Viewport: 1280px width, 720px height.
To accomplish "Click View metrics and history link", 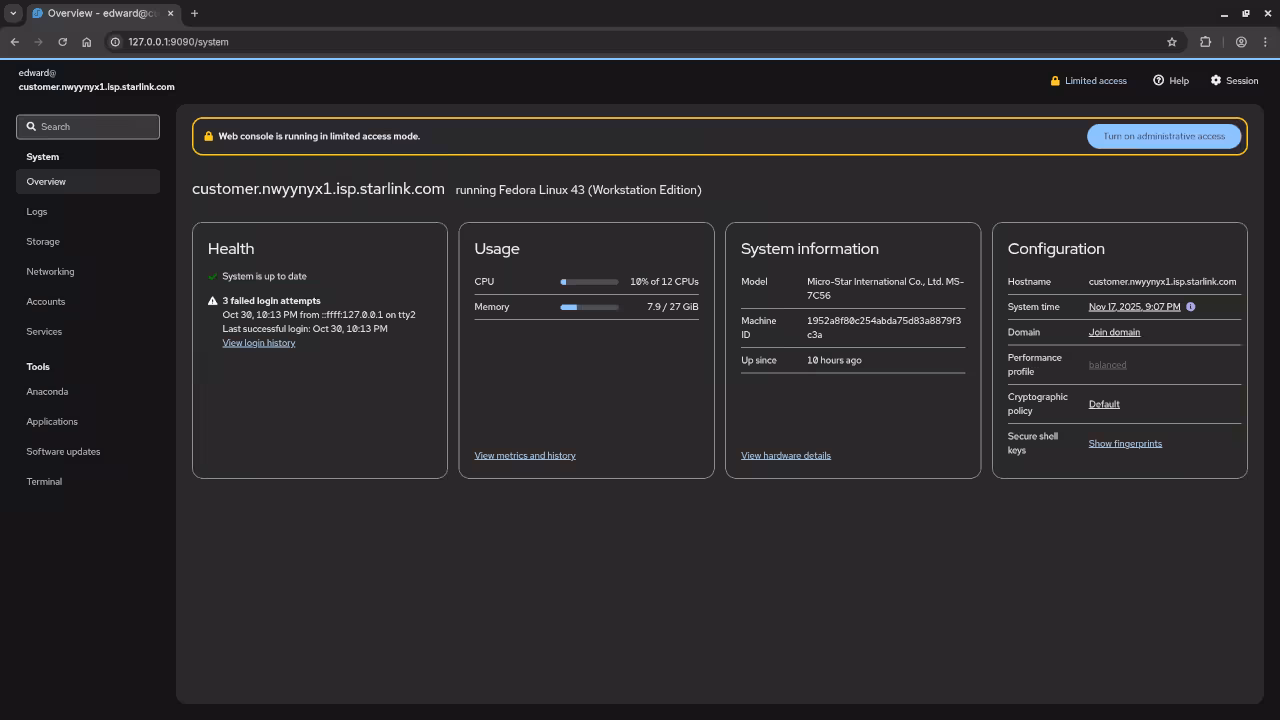I will (525, 456).
